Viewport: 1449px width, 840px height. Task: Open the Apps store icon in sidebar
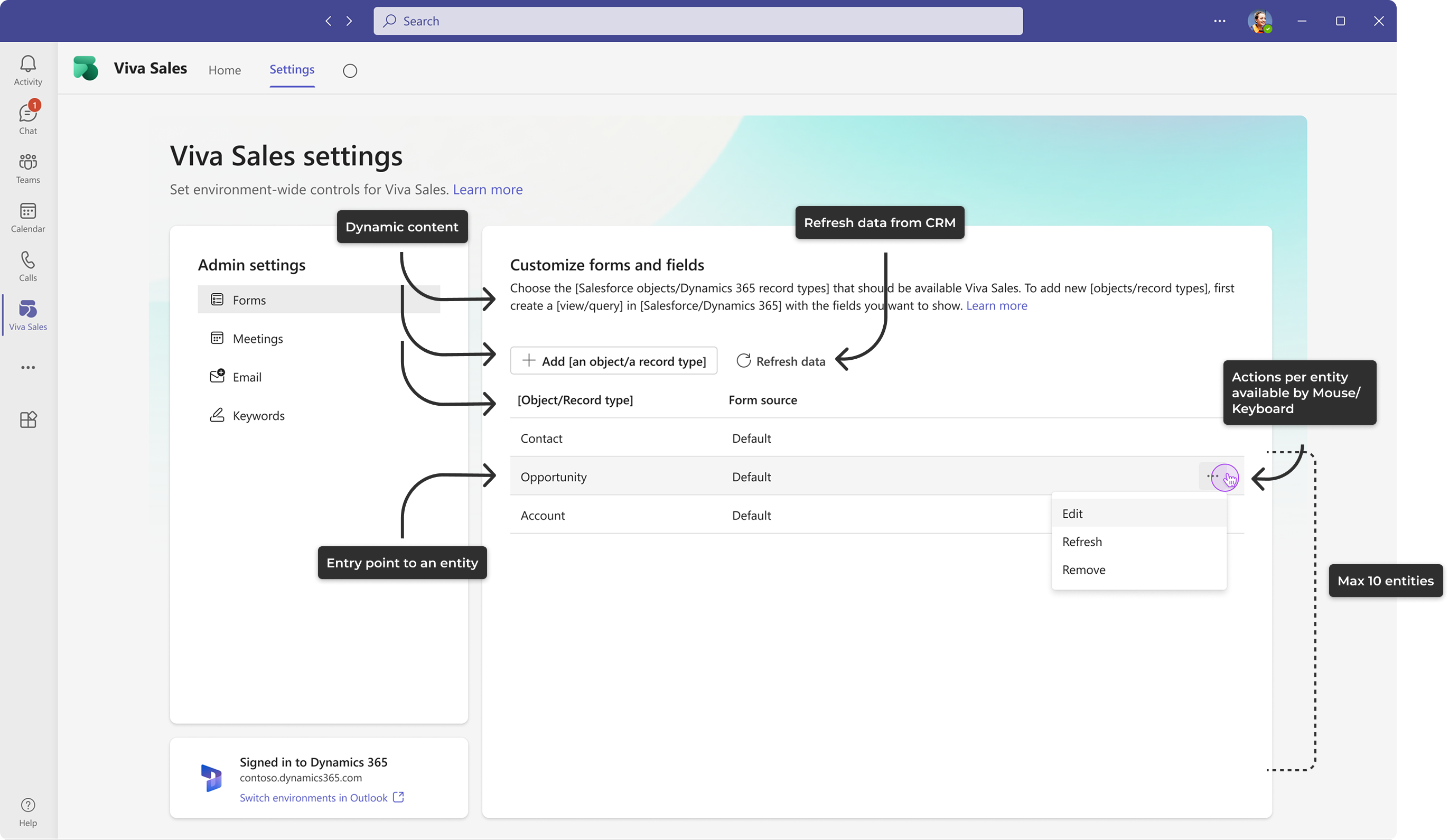27,419
